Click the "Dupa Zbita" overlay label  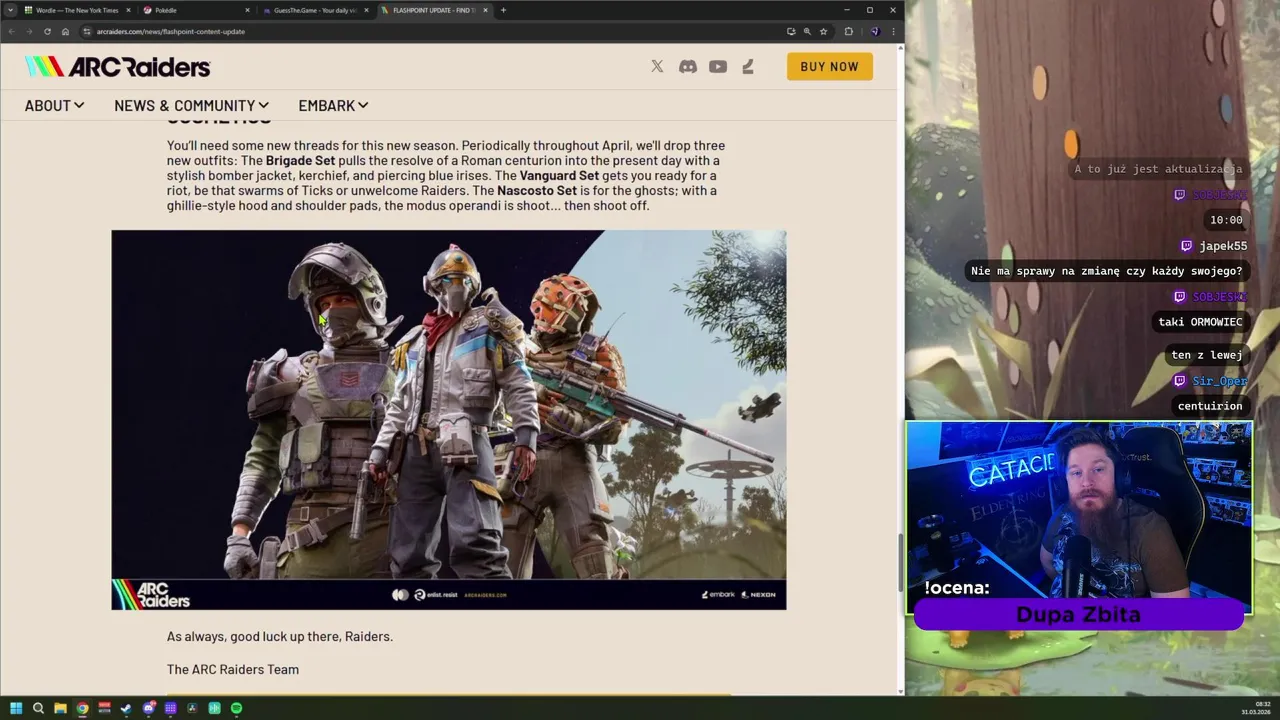pos(1078,614)
